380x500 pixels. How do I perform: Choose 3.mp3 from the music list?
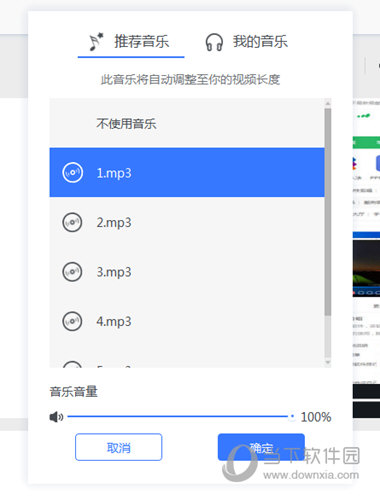click(187, 272)
